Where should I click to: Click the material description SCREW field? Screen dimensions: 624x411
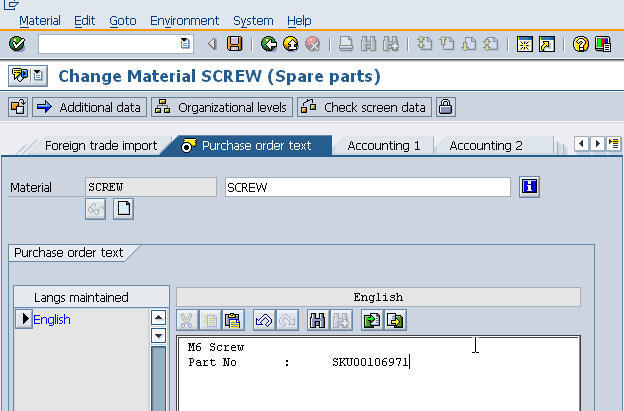pos(366,187)
